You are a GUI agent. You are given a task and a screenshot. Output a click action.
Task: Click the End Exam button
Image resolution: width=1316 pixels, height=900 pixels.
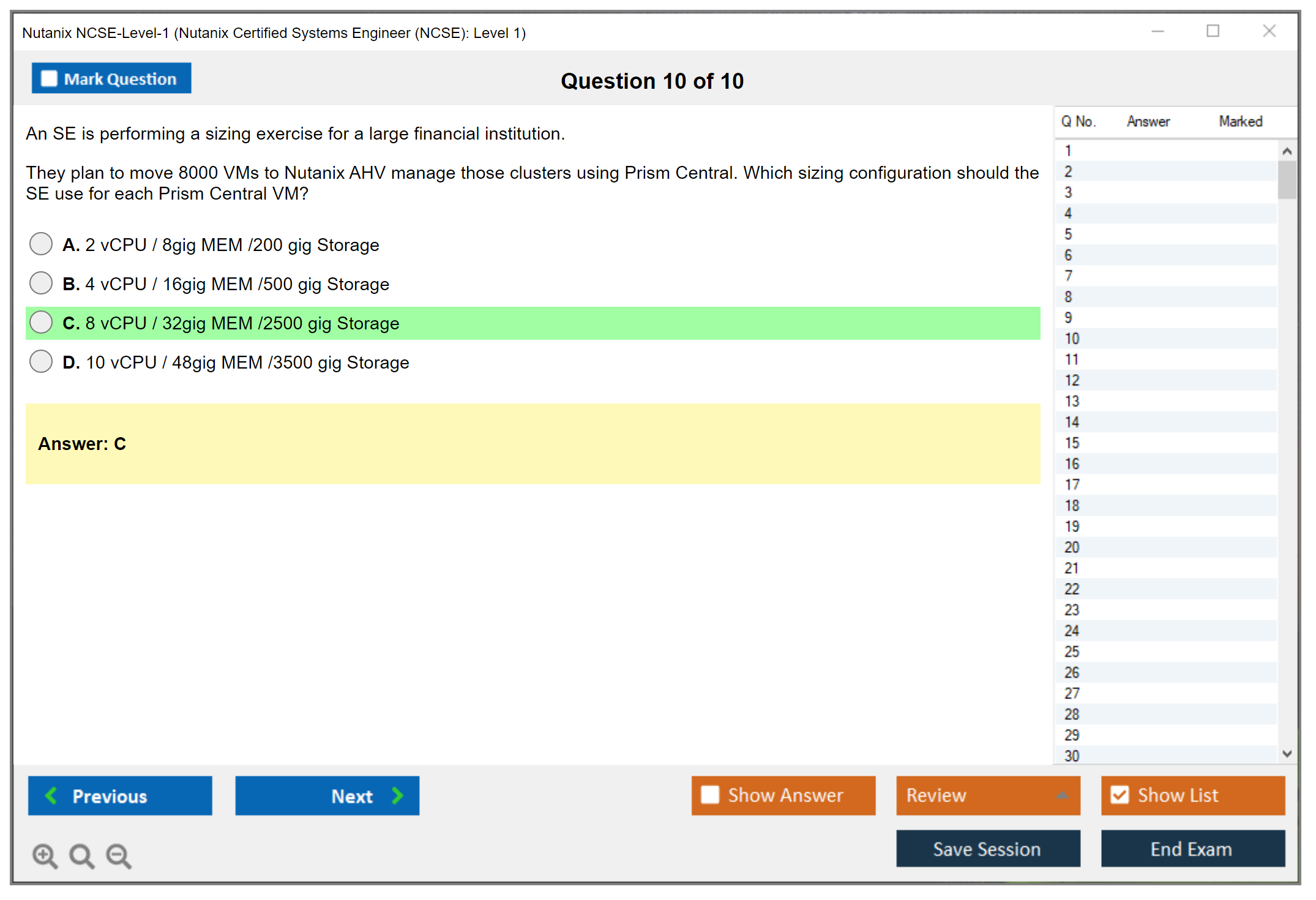(1192, 849)
